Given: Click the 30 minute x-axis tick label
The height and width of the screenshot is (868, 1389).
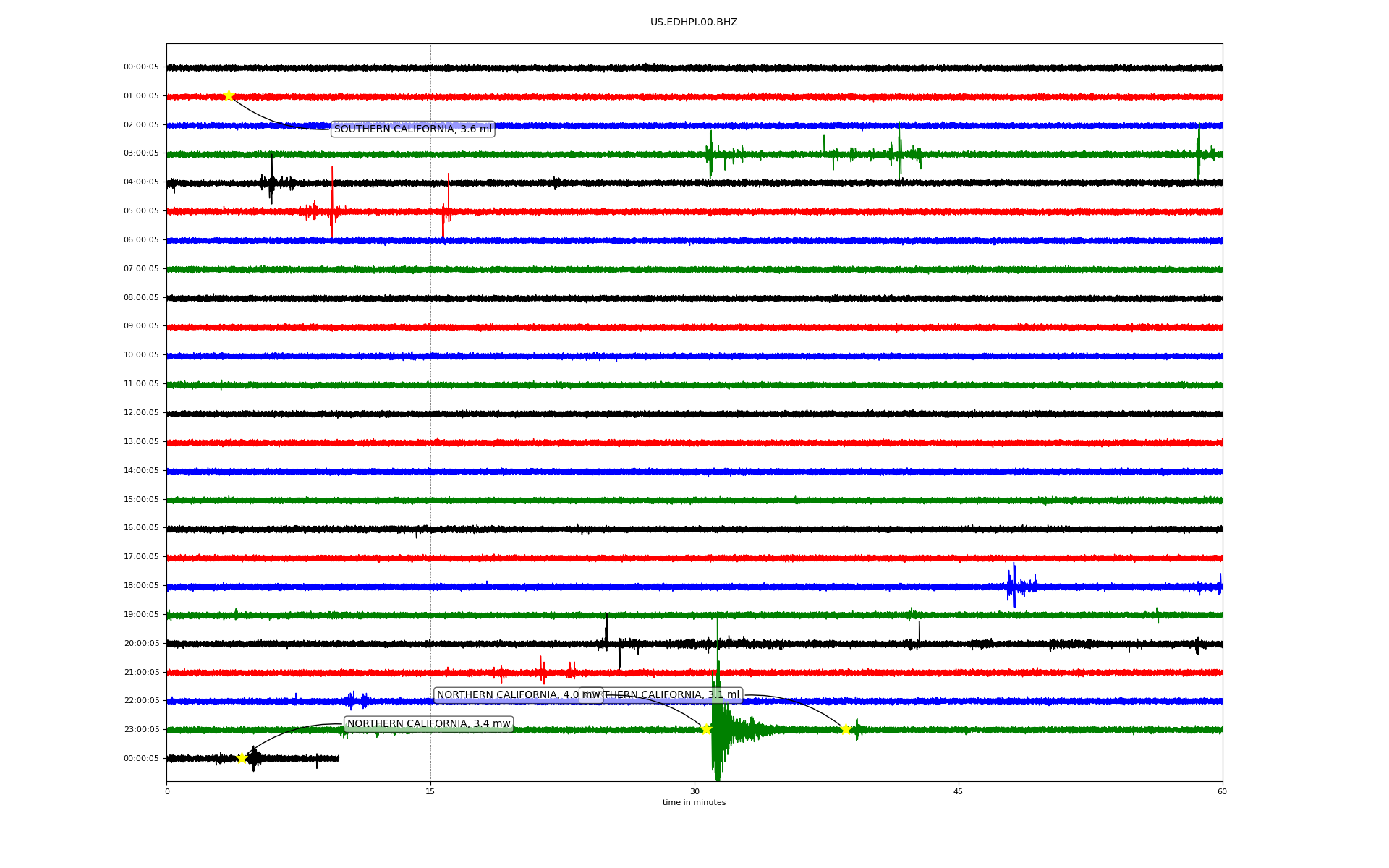Looking at the screenshot, I should (x=694, y=791).
